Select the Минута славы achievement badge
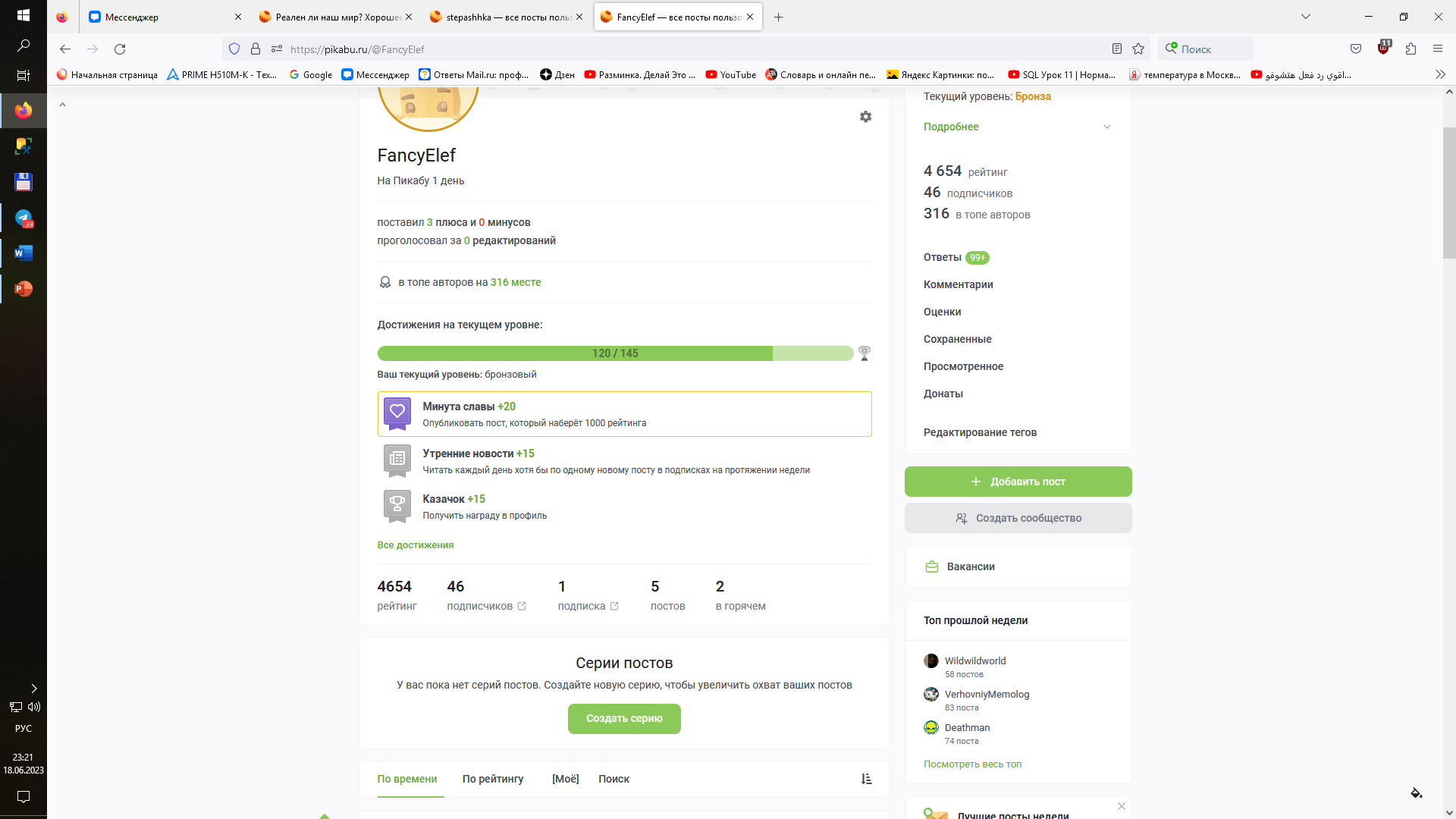 tap(397, 413)
